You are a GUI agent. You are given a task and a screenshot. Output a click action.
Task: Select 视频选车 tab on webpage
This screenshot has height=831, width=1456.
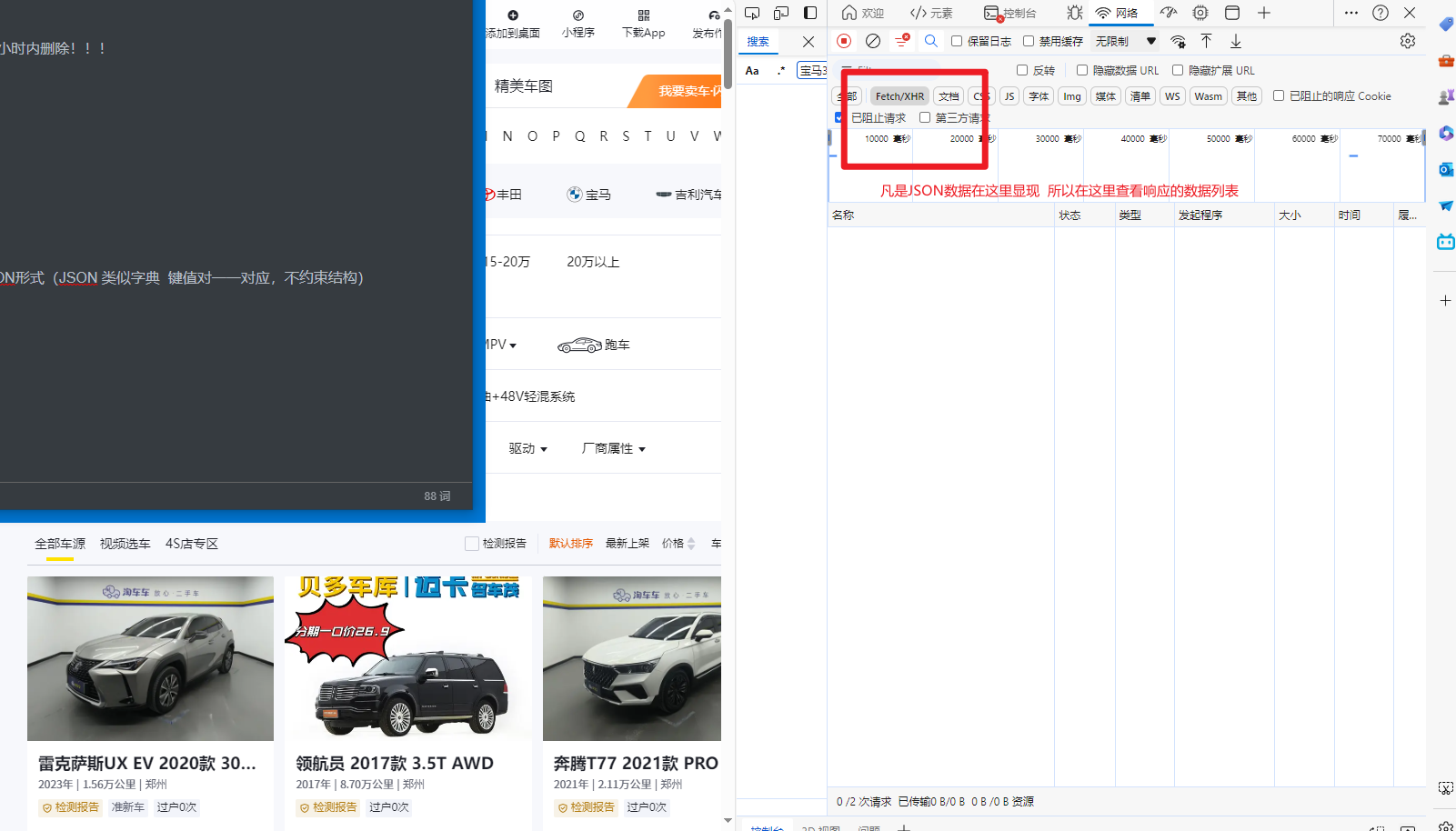126,544
